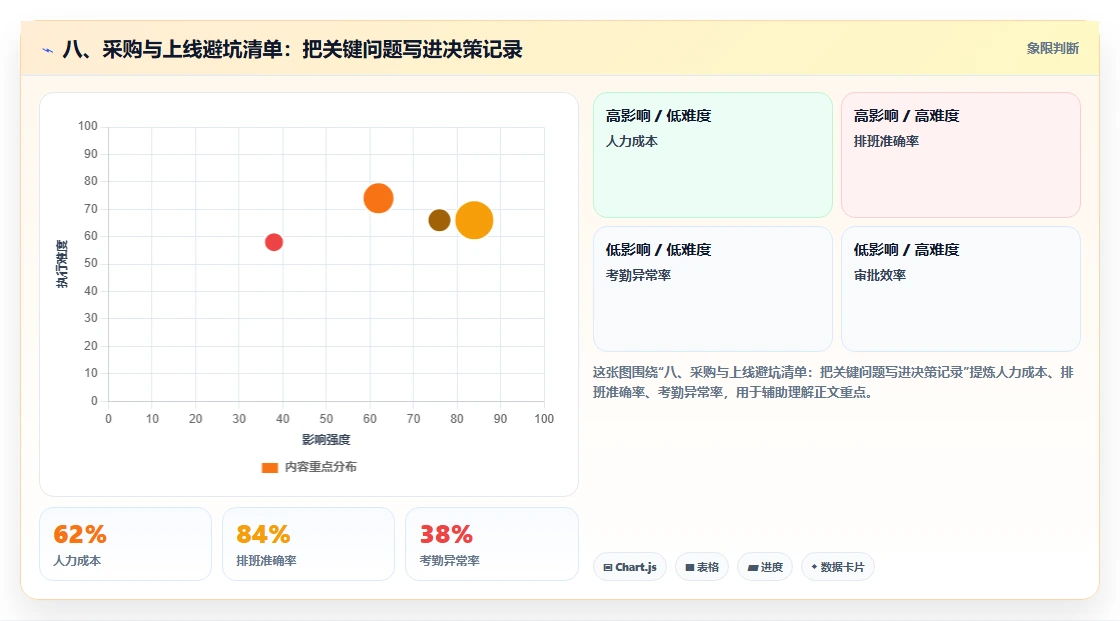Click the brown bubble in the chart

pos(439,220)
